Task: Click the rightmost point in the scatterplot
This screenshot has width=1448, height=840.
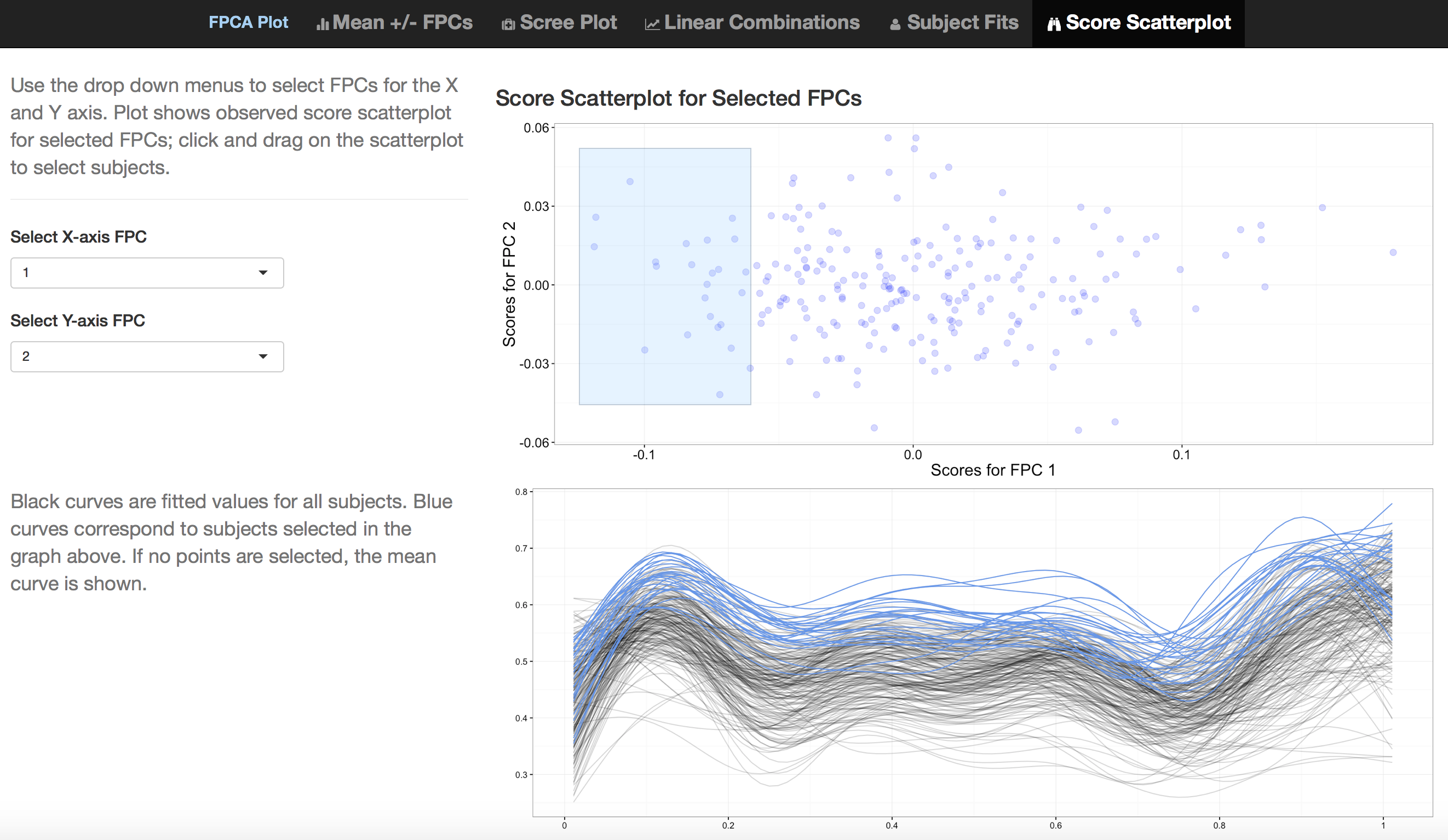Action: [1393, 252]
